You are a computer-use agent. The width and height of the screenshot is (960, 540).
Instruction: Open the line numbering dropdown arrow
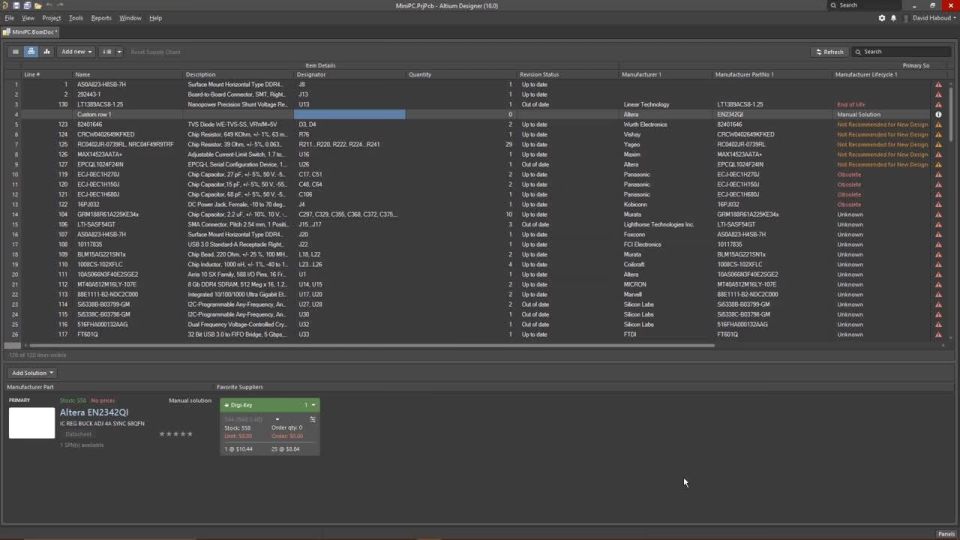click(119, 52)
